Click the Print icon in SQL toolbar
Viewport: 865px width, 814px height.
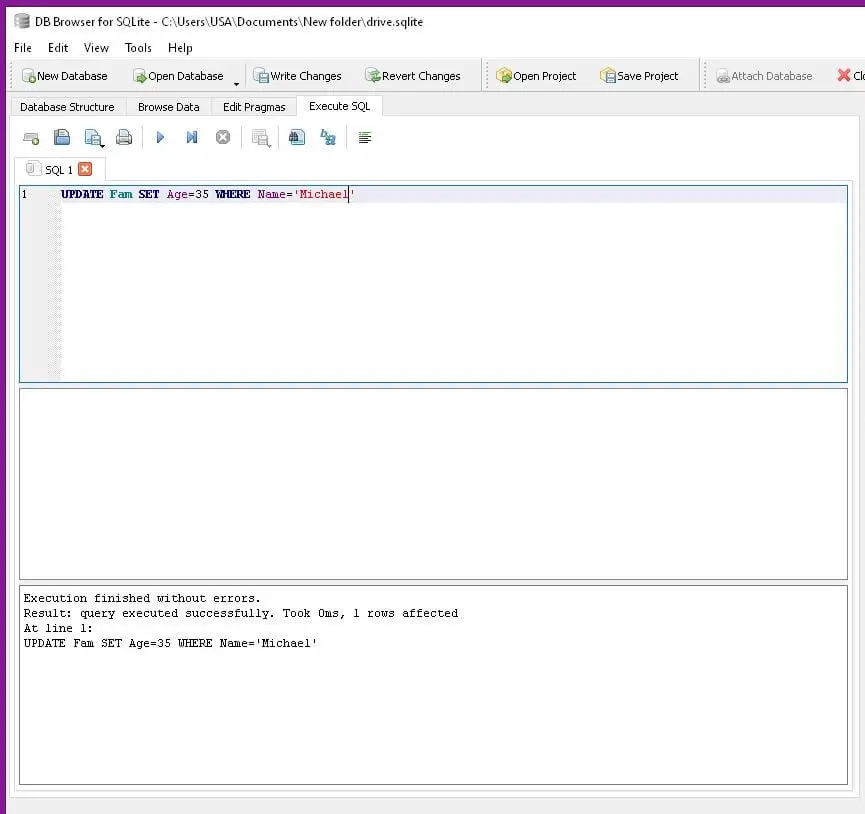[x=124, y=137]
